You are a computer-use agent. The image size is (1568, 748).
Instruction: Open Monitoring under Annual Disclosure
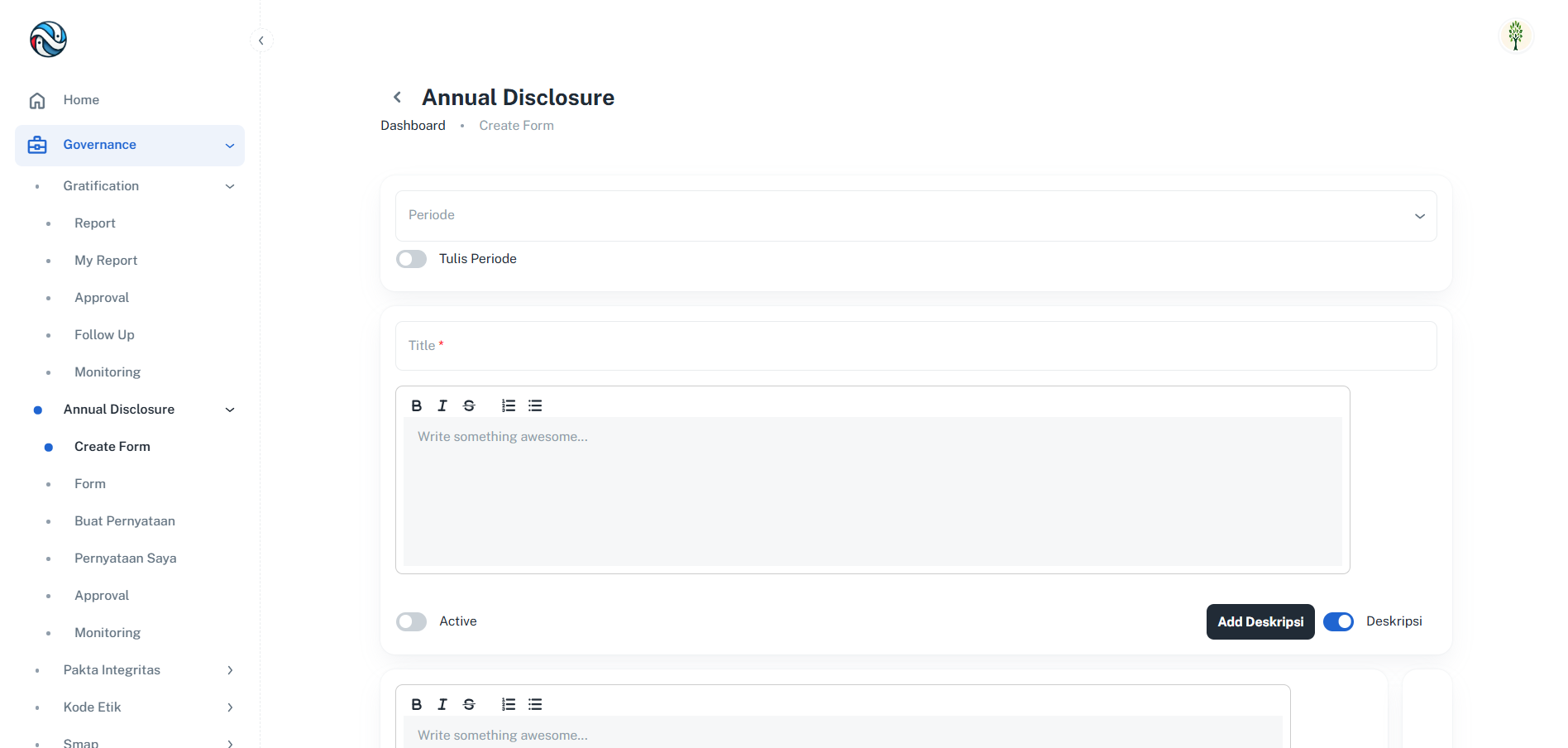(x=108, y=633)
